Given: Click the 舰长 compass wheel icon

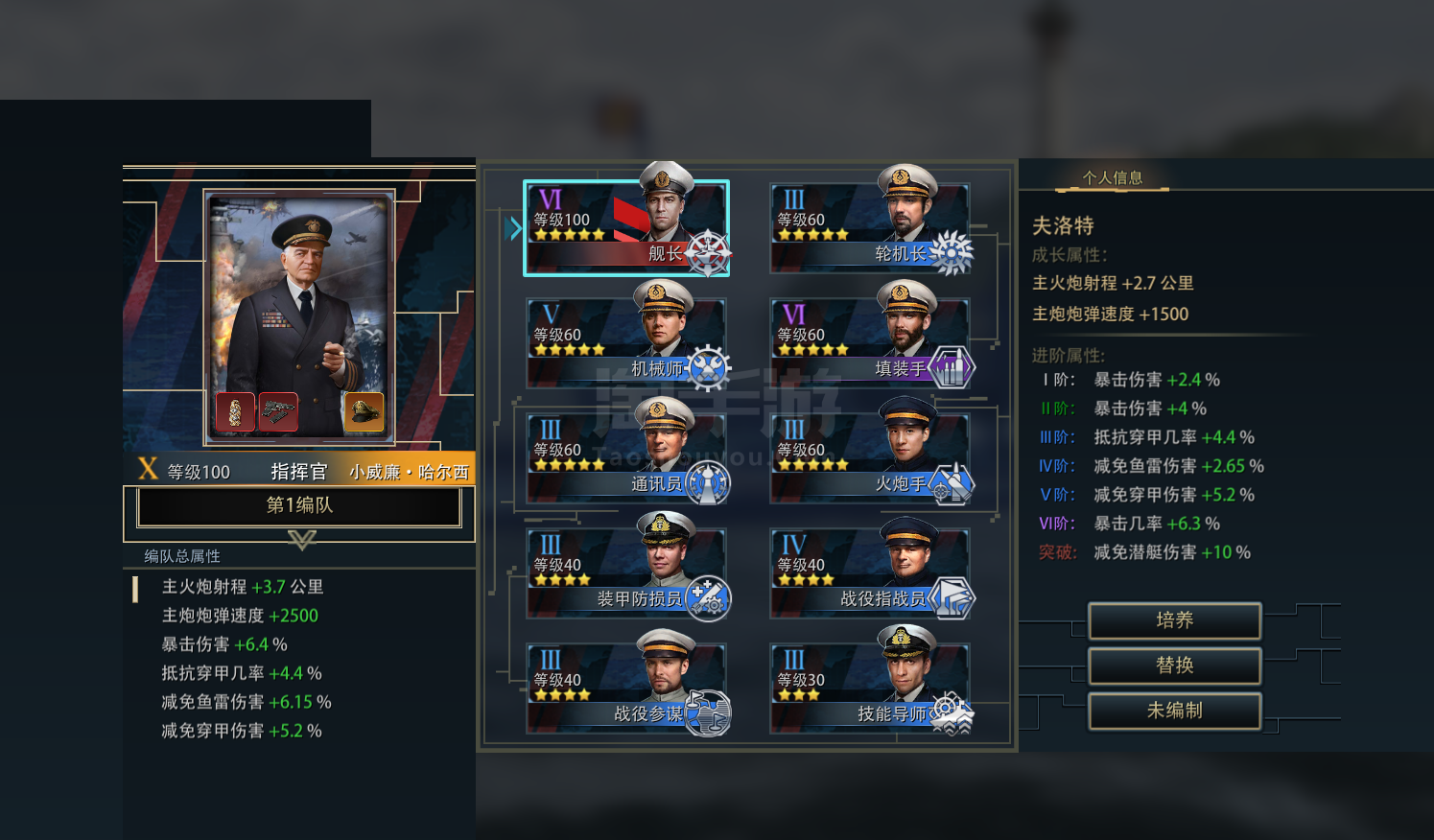Looking at the screenshot, I should 708,253.
